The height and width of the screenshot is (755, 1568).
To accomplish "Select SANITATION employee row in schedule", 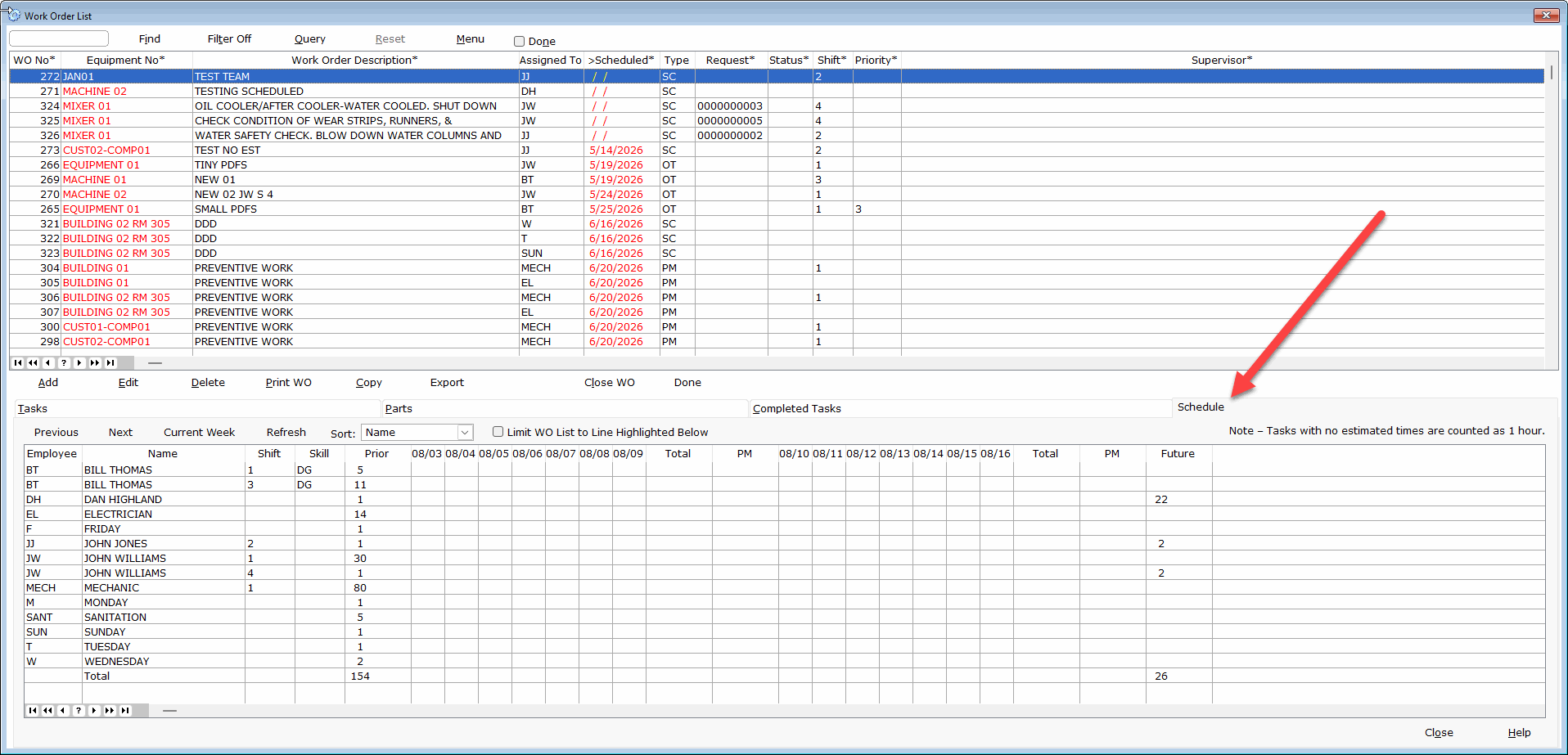I will pyautogui.click(x=784, y=617).
